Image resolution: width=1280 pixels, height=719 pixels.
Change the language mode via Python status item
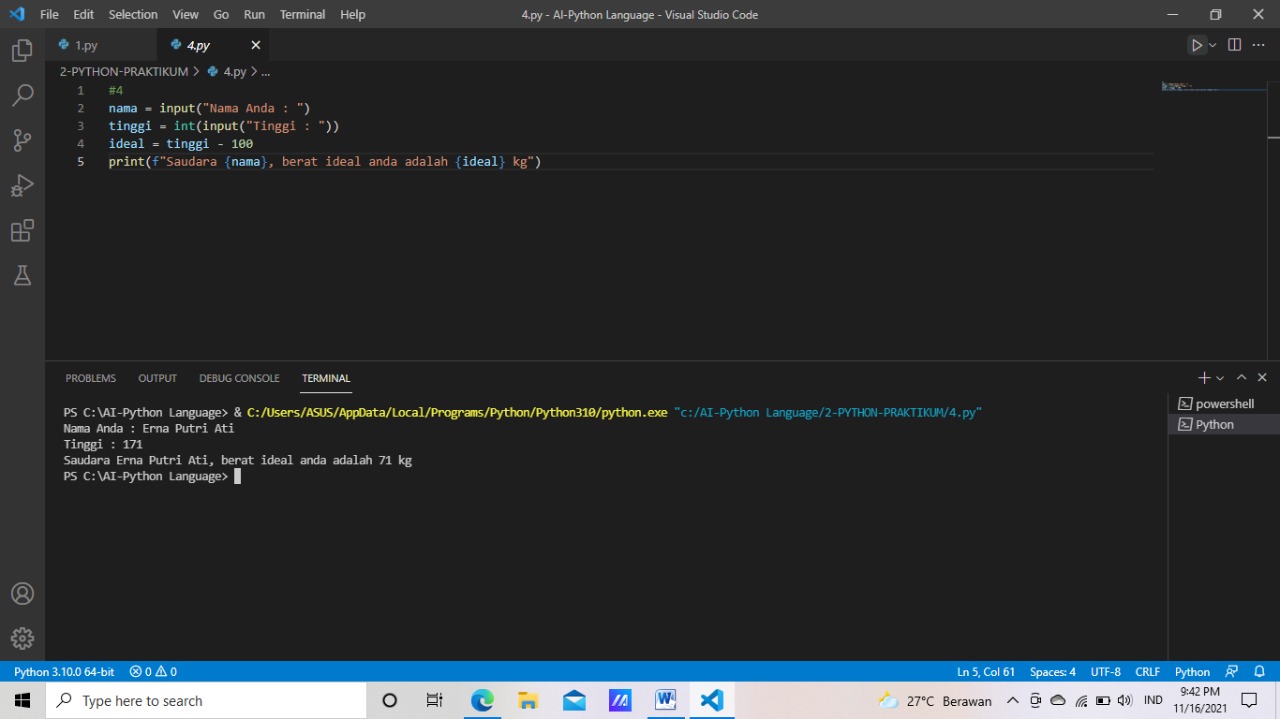click(x=1191, y=671)
